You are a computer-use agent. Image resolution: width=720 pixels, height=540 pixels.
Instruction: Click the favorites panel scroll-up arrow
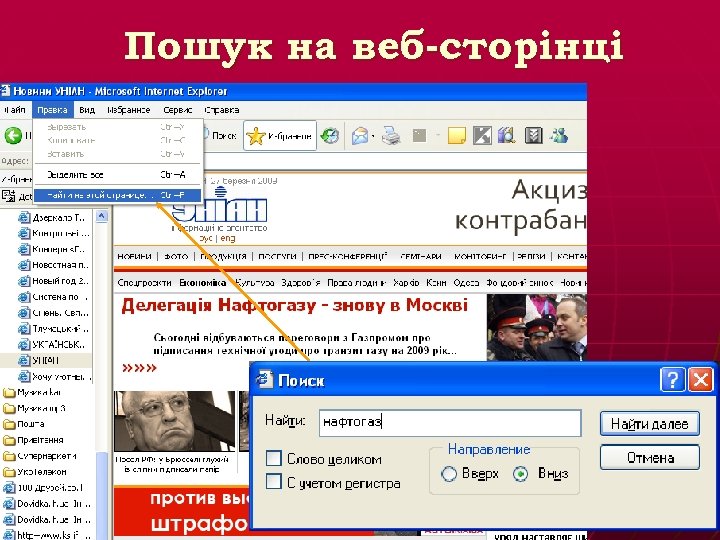(101, 215)
